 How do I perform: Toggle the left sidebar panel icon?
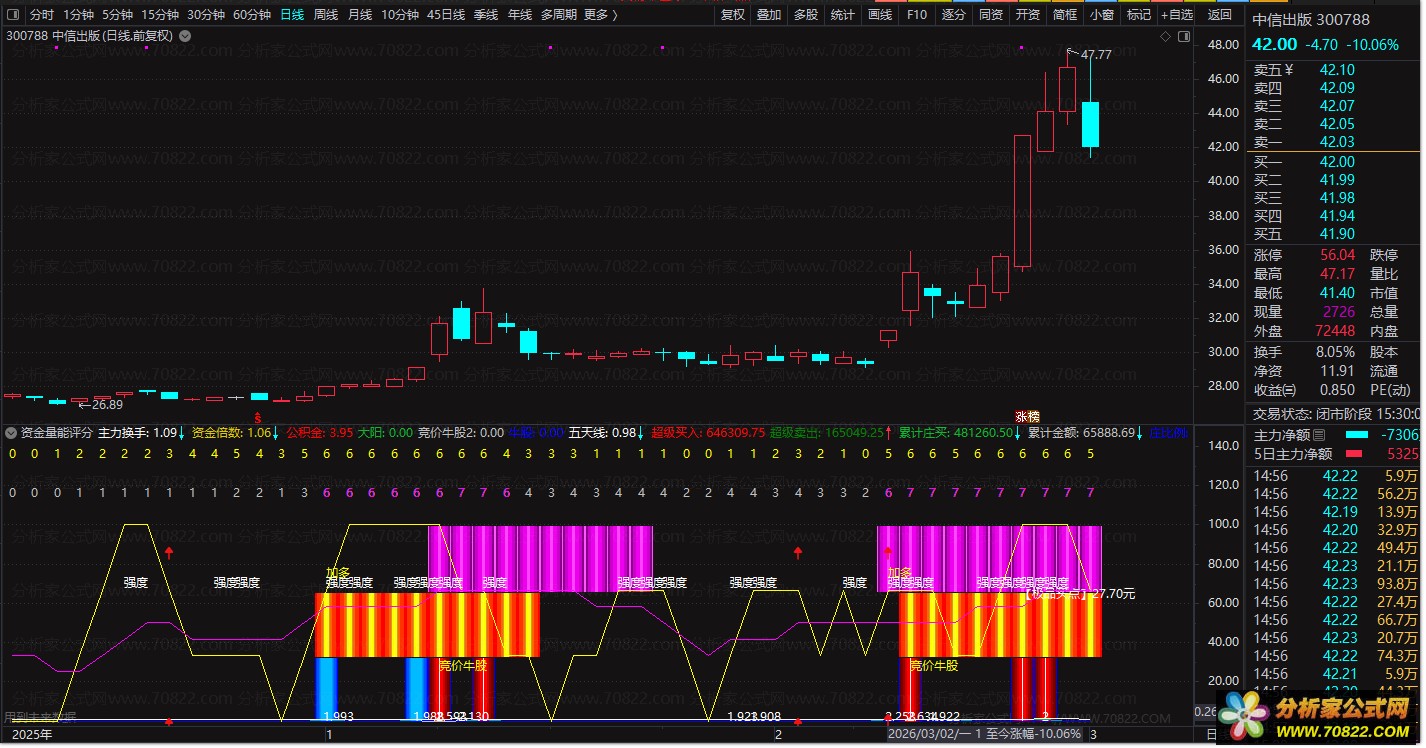(13, 15)
